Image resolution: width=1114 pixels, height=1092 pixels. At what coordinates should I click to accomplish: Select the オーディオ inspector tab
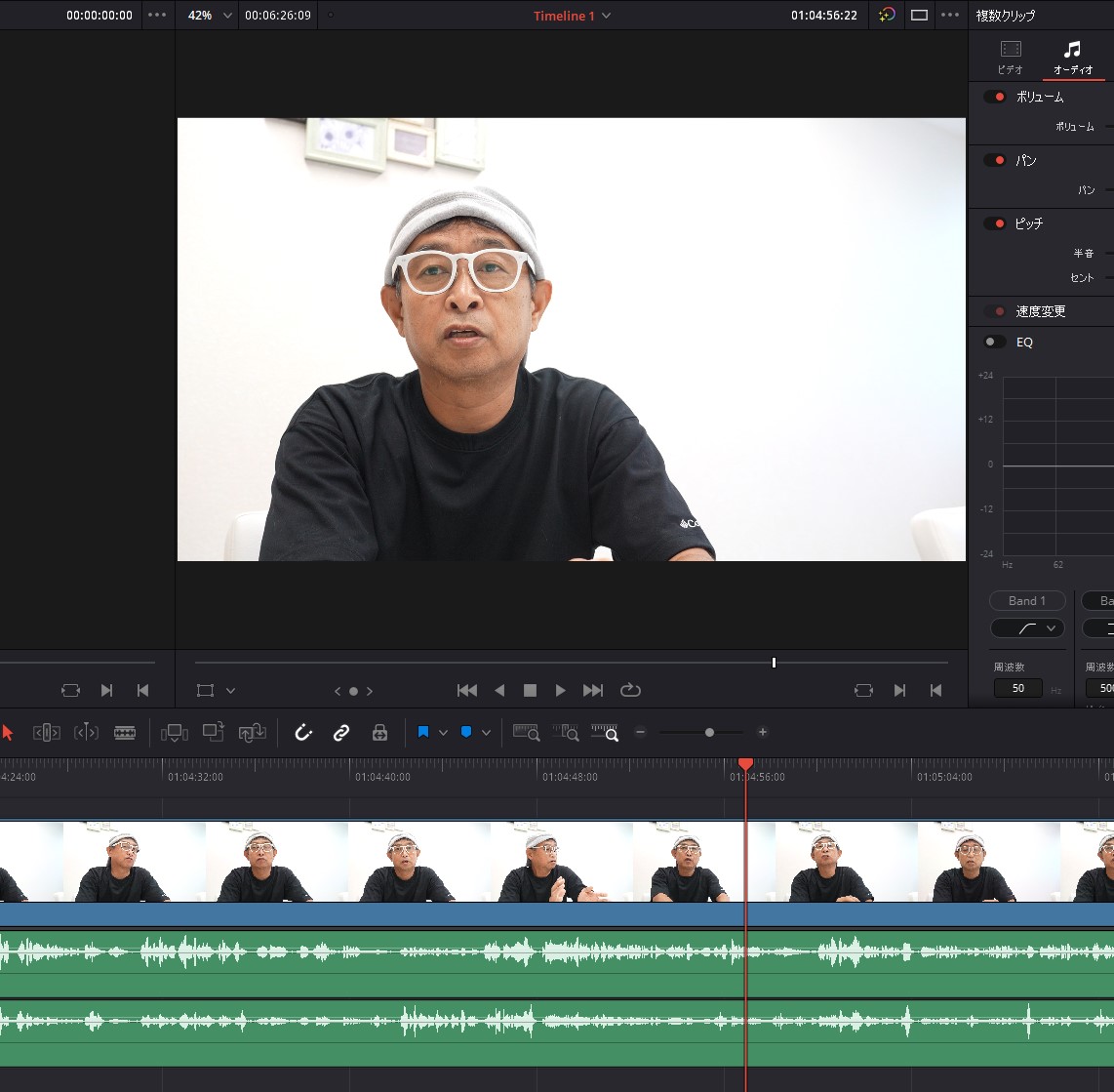click(1072, 57)
